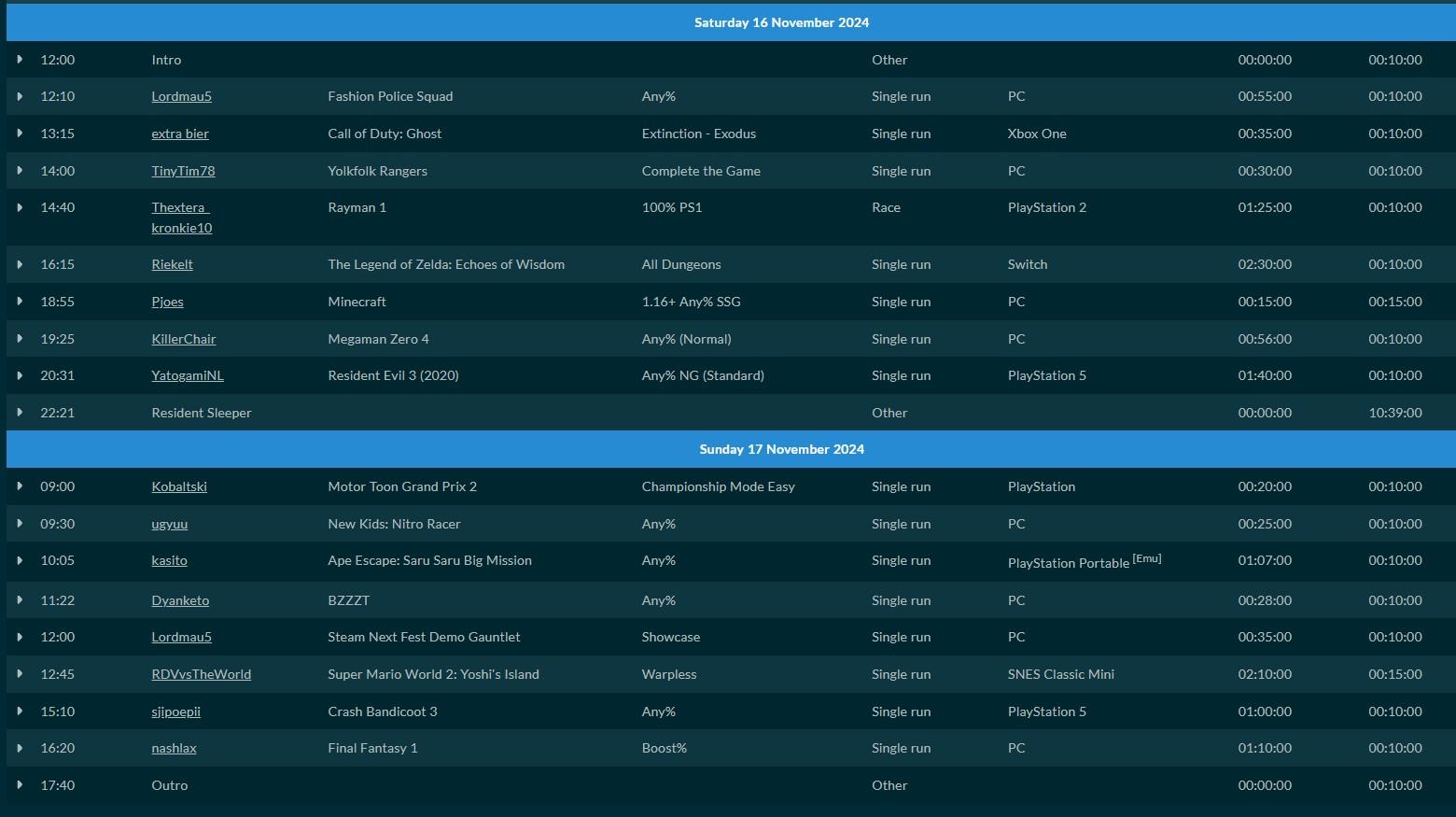The height and width of the screenshot is (817, 1456).
Task: Click the 'Switch' platform cell
Action: pyautogui.click(x=1028, y=264)
